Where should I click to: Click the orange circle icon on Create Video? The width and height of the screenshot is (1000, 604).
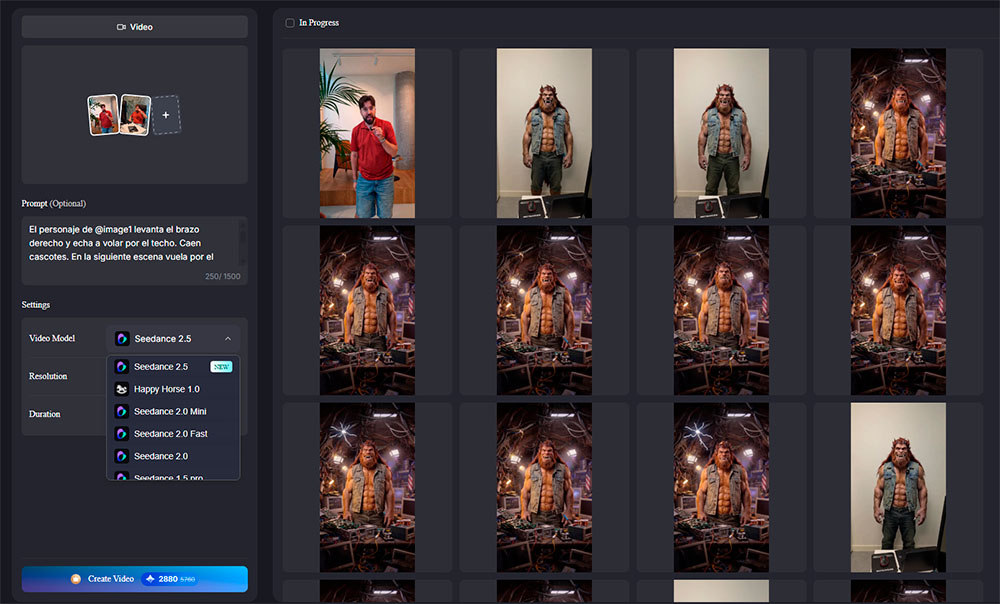coord(76,579)
